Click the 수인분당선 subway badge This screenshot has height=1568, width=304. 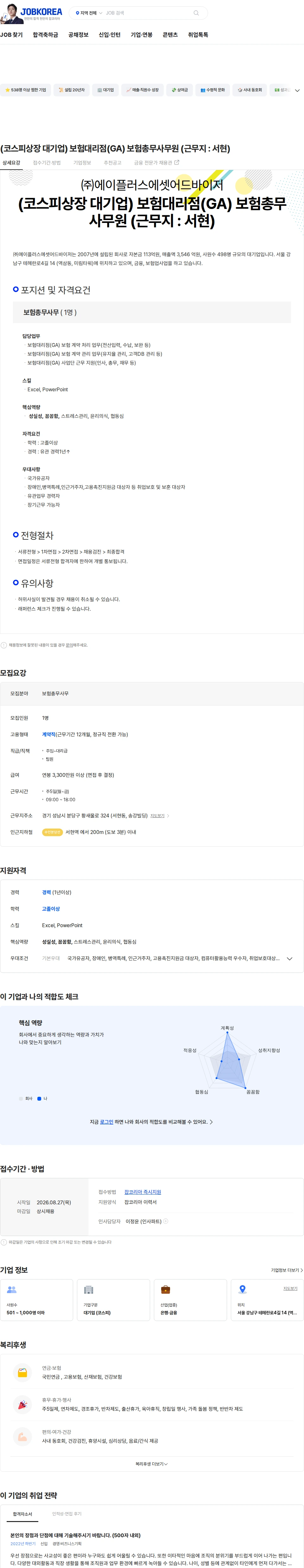tap(52, 832)
